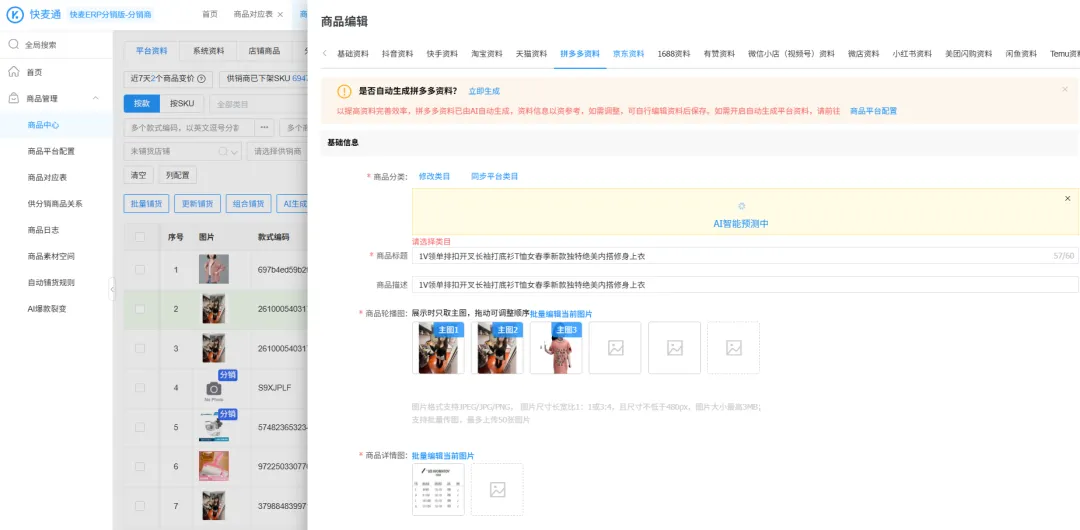Open 供分销商品关系 in the sidebar
Screen dimensions: 1080x530
point(54,203)
